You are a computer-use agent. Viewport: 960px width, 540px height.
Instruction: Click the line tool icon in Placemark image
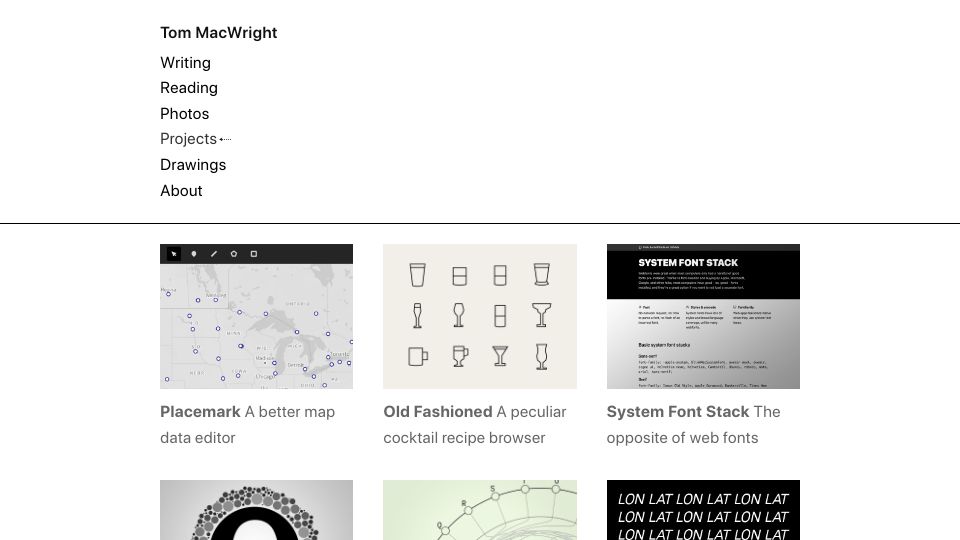tap(214, 254)
